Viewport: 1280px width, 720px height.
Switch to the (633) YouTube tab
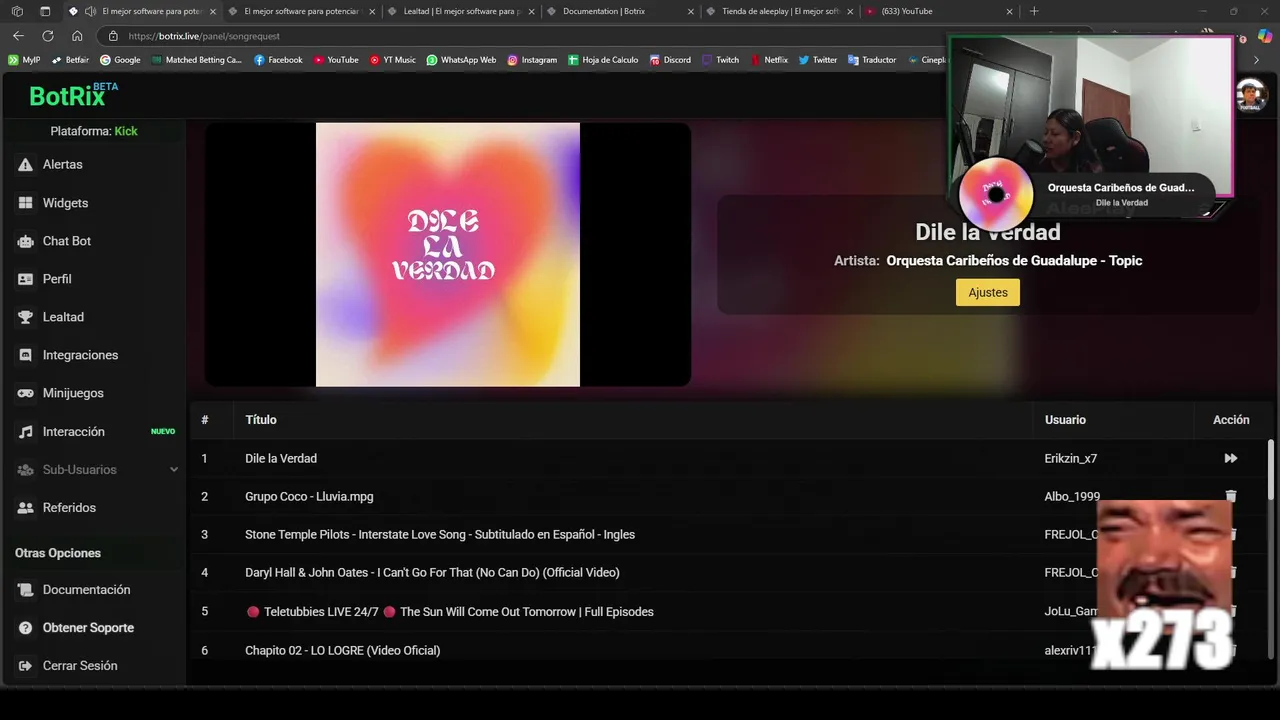click(938, 11)
